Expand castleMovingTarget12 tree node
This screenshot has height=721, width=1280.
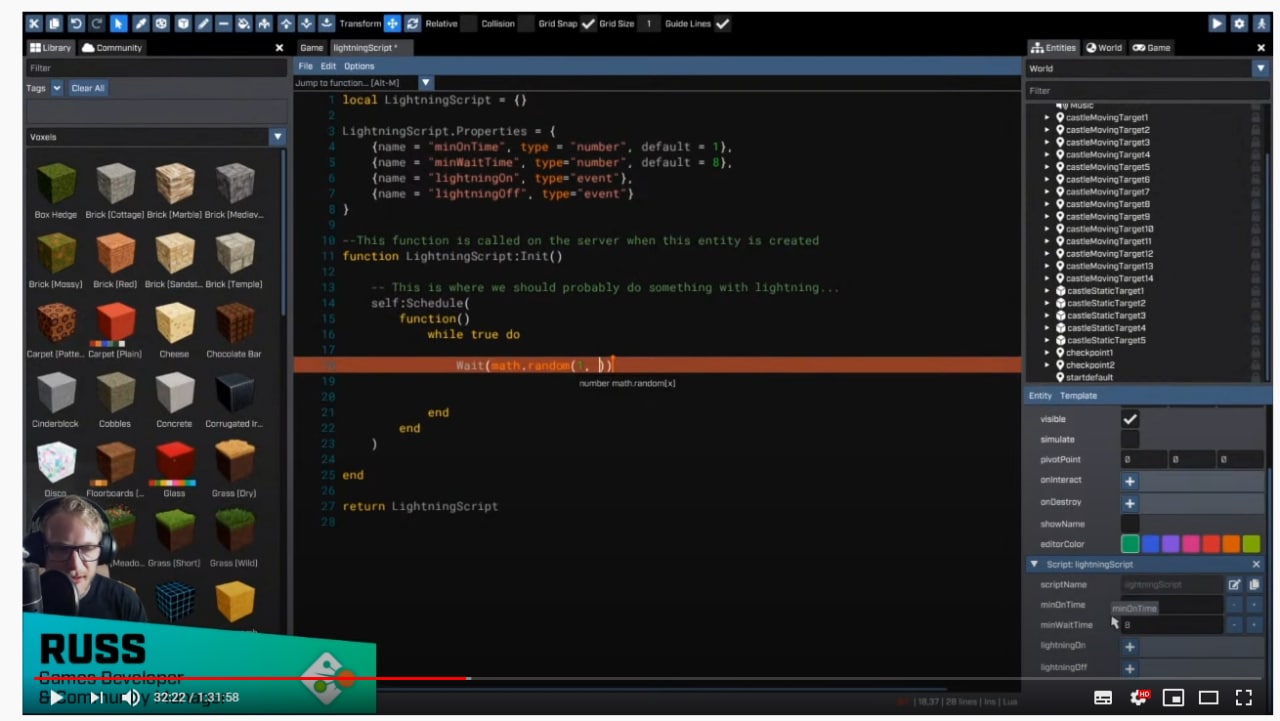tap(1047, 254)
